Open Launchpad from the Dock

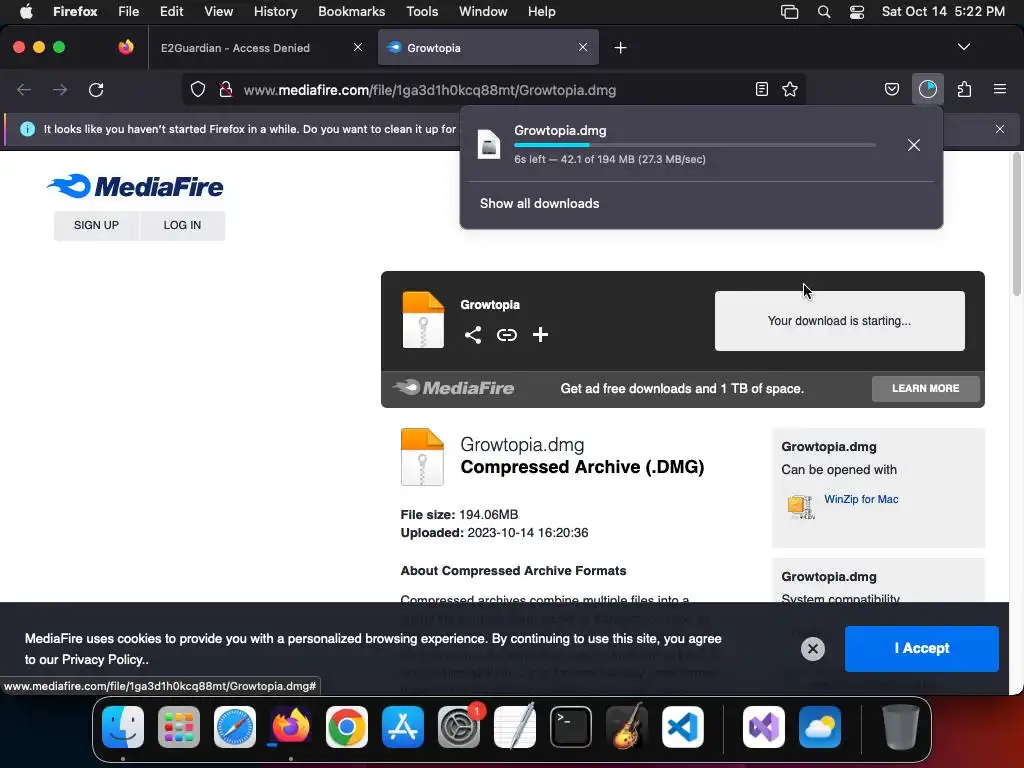(179, 727)
